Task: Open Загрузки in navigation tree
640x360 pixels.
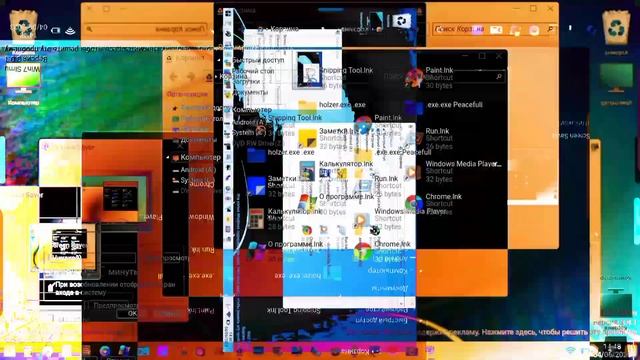Action: (x=246, y=81)
